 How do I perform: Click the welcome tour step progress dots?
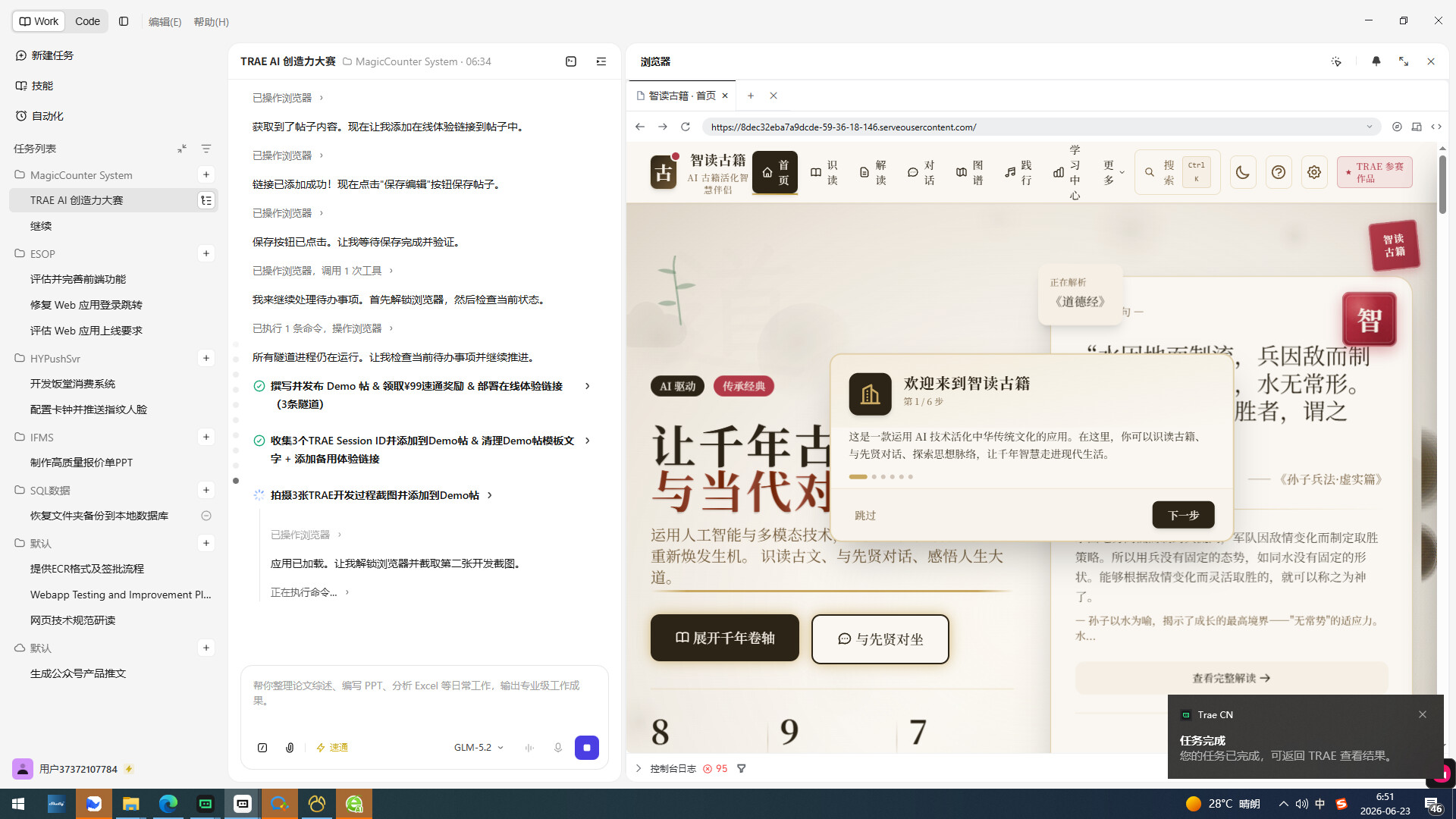(x=881, y=477)
